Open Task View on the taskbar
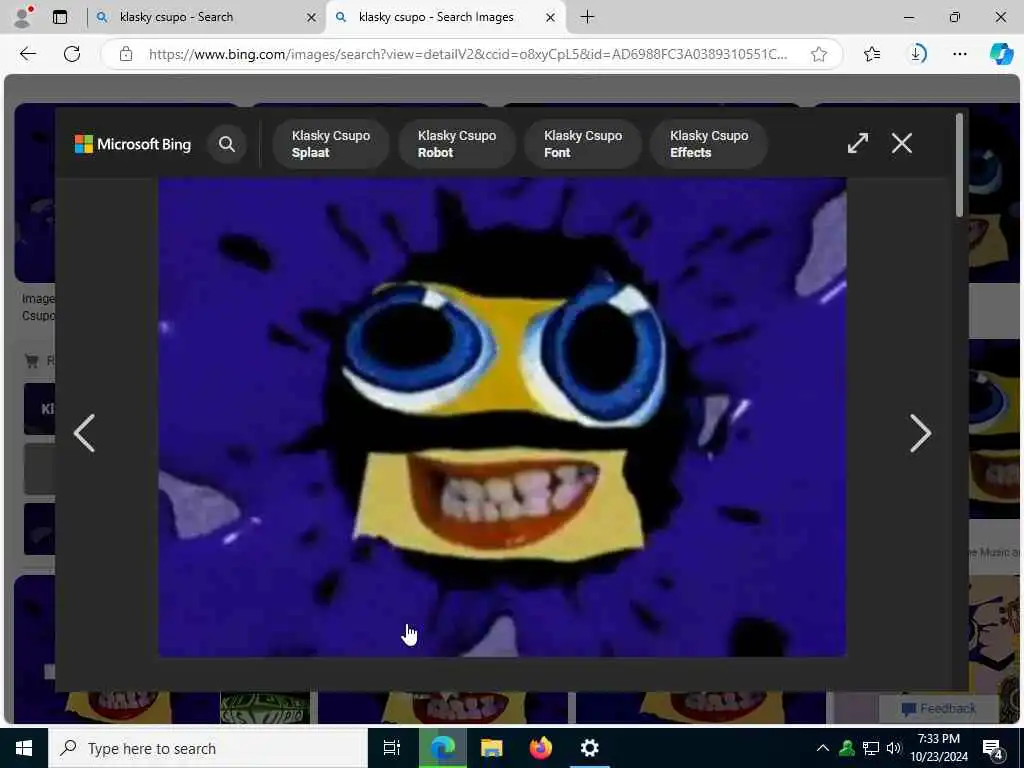The width and height of the screenshot is (1024, 768). tap(391, 748)
